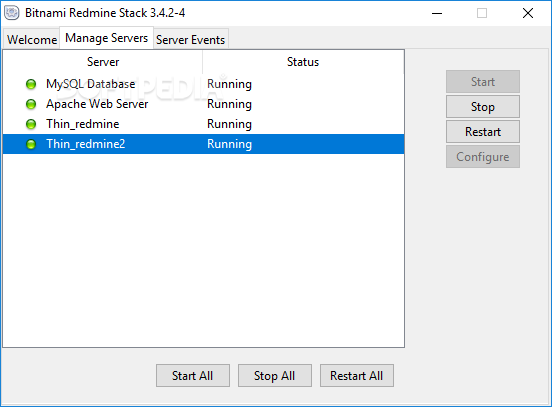
Task: Click Running status of Thin_redmine2
Action: coord(229,144)
